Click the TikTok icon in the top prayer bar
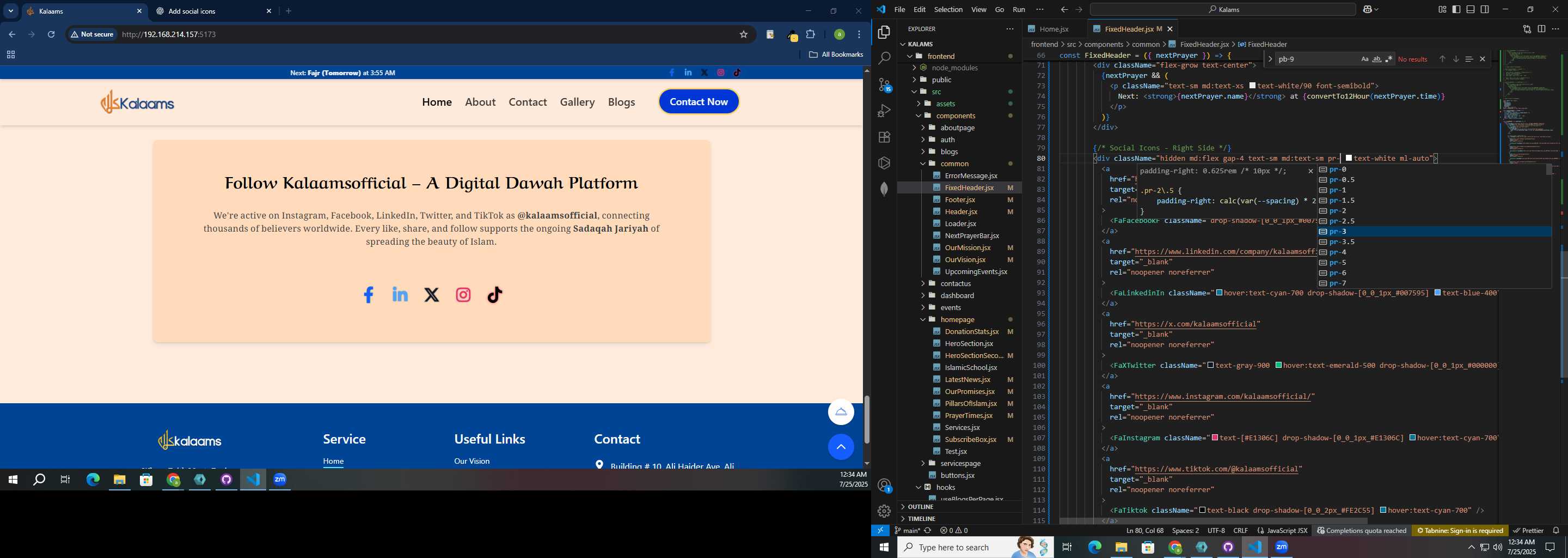This screenshot has height=558, width=1568. click(x=737, y=72)
